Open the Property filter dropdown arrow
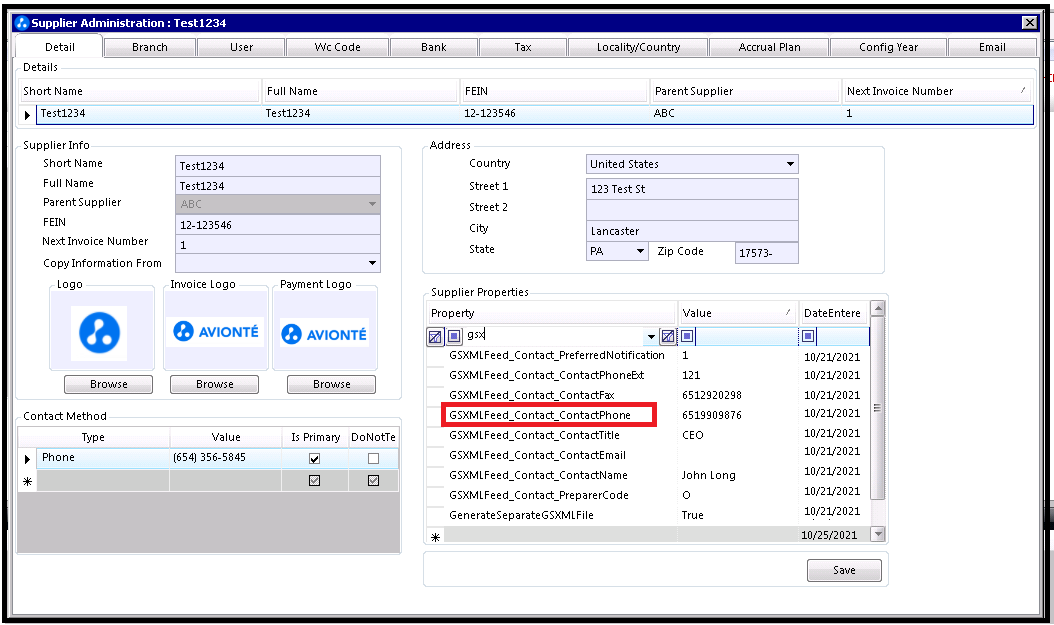 [651, 336]
